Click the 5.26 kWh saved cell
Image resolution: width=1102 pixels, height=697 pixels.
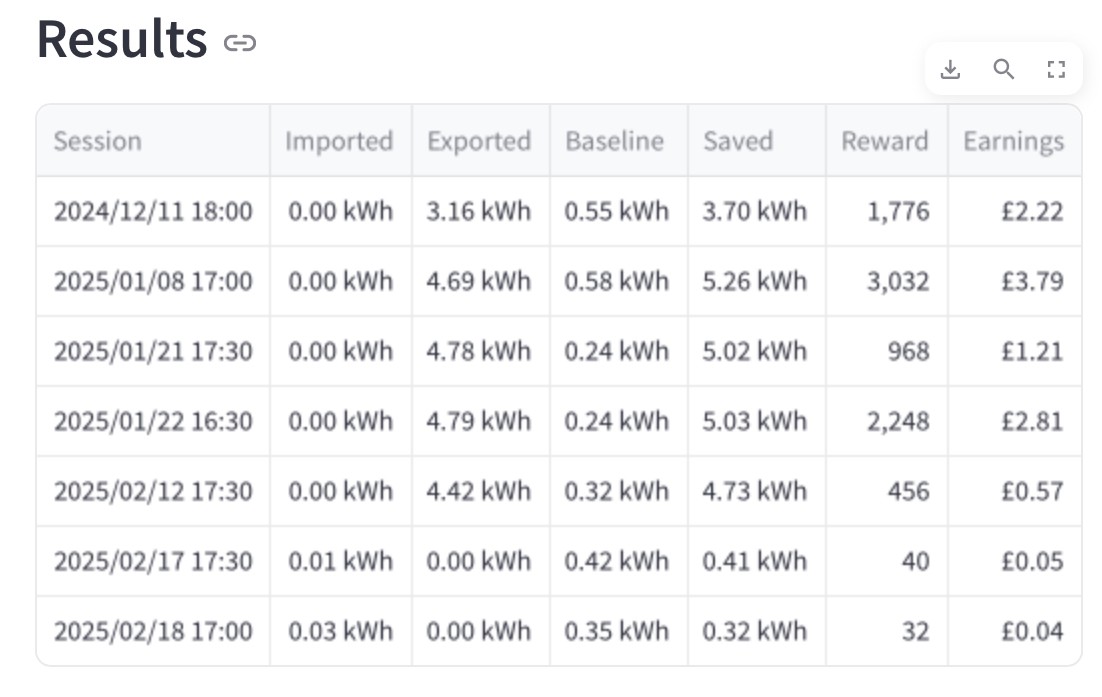(x=757, y=281)
